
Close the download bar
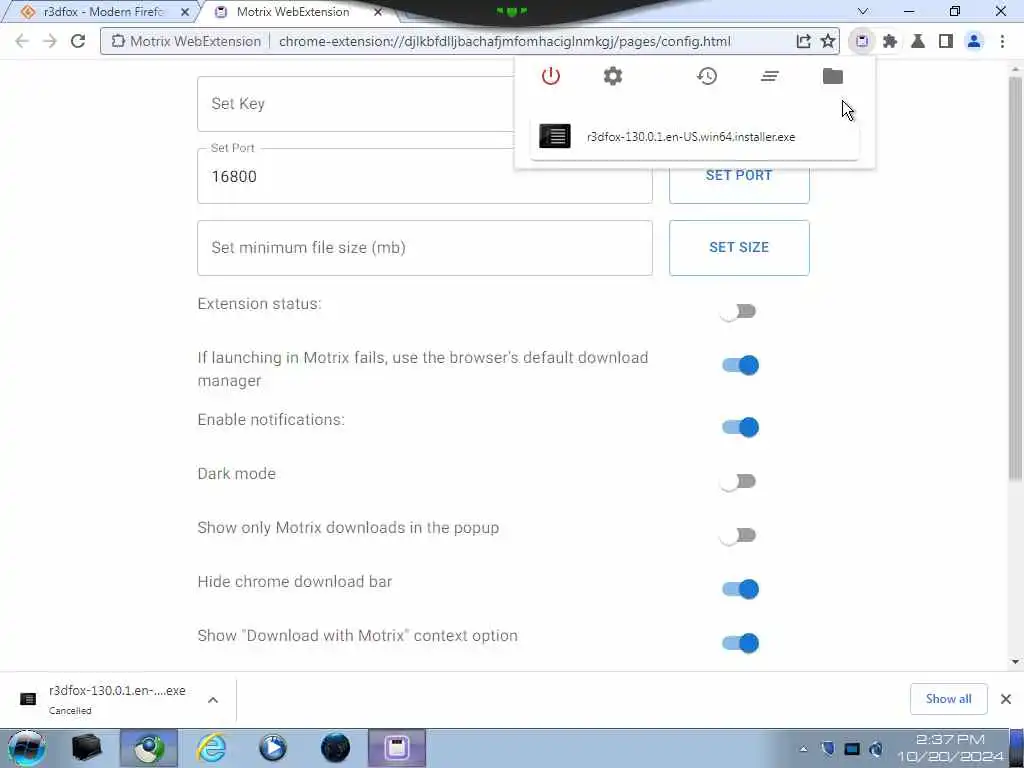pyautogui.click(x=1006, y=699)
